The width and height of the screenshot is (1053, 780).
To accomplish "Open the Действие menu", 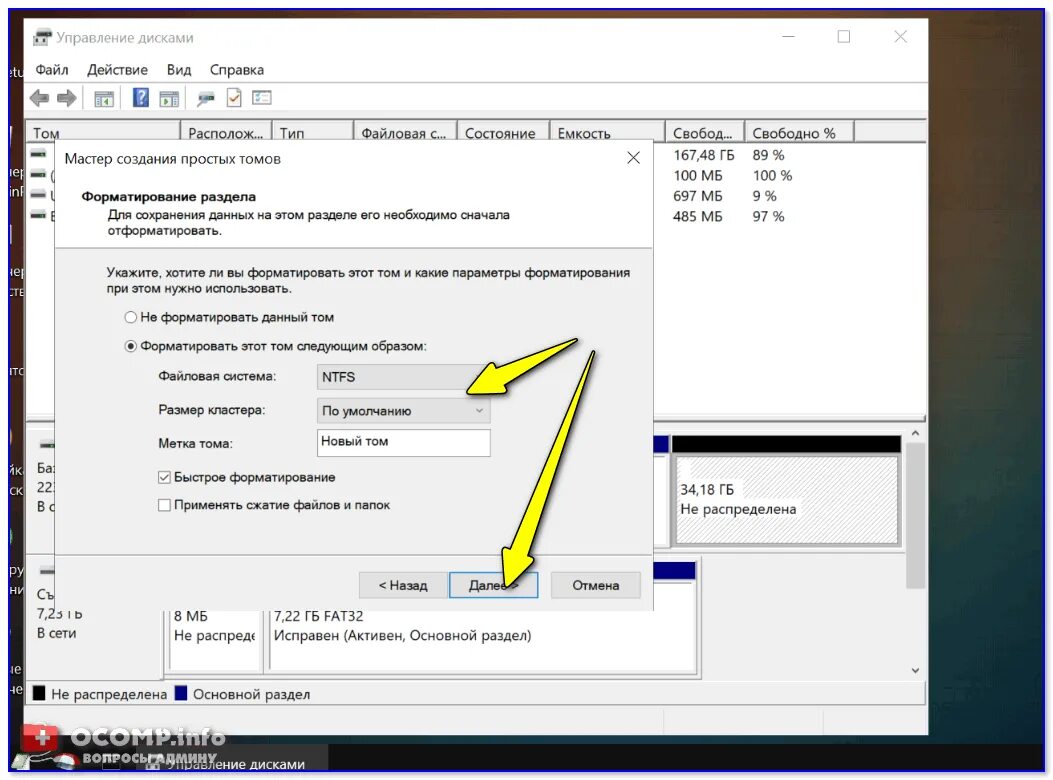I will click(x=118, y=70).
